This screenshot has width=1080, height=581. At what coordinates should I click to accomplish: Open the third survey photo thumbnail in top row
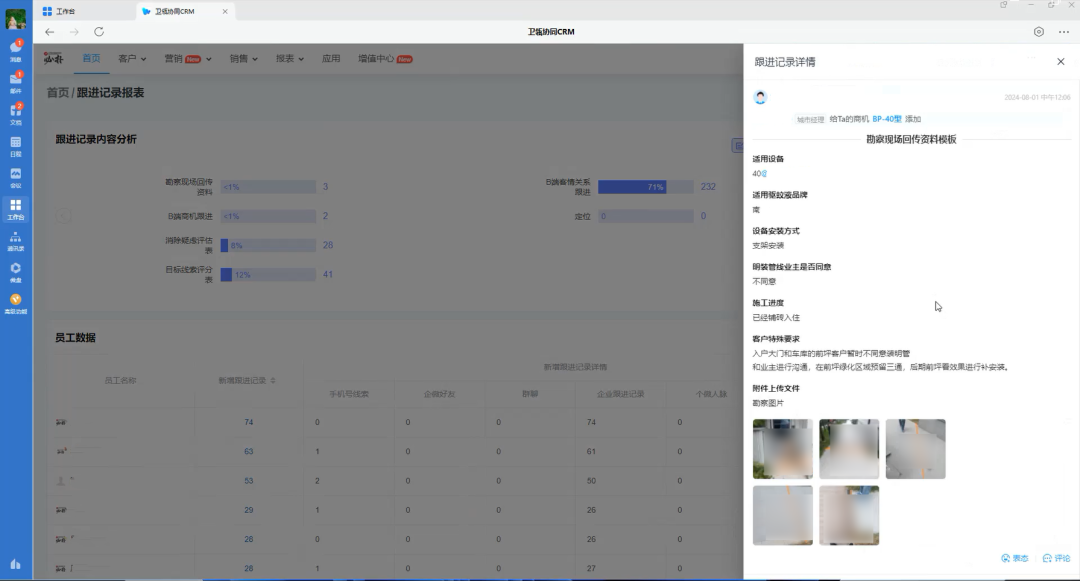pyautogui.click(x=915, y=449)
